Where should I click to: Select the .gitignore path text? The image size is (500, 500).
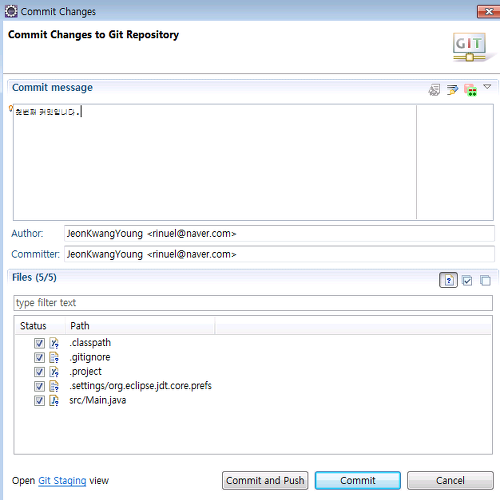(90, 357)
